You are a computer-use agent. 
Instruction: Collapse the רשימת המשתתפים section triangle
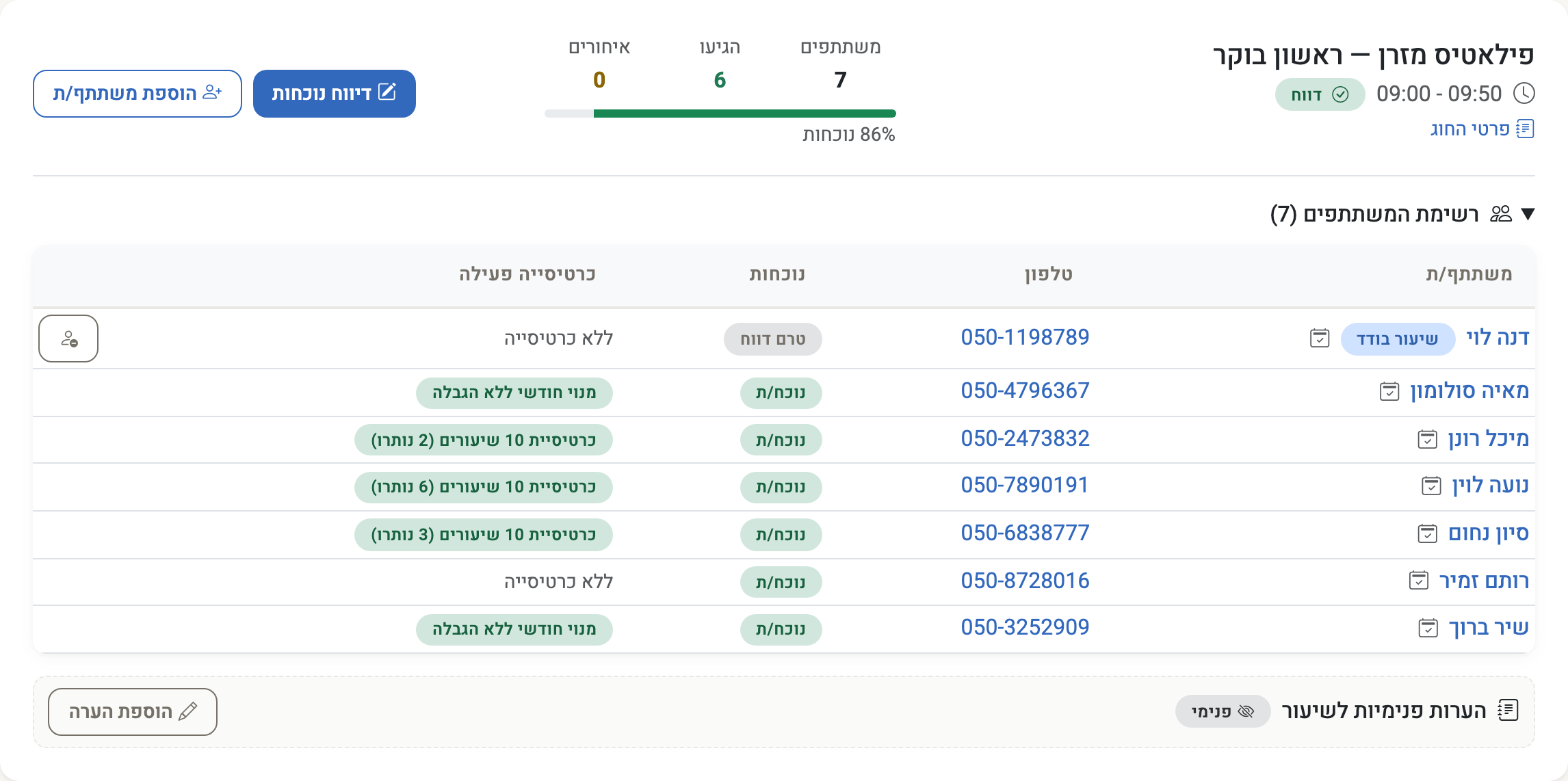pyautogui.click(x=1528, y=214)
